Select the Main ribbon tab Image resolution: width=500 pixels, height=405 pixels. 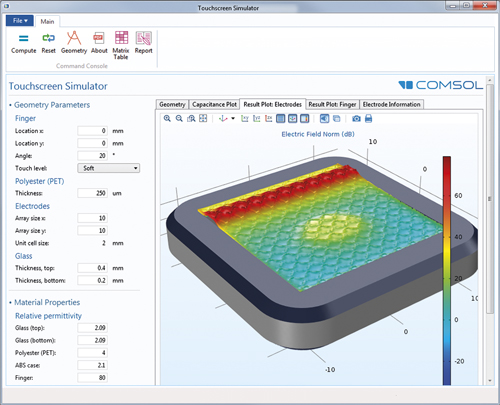coord(47,21)
